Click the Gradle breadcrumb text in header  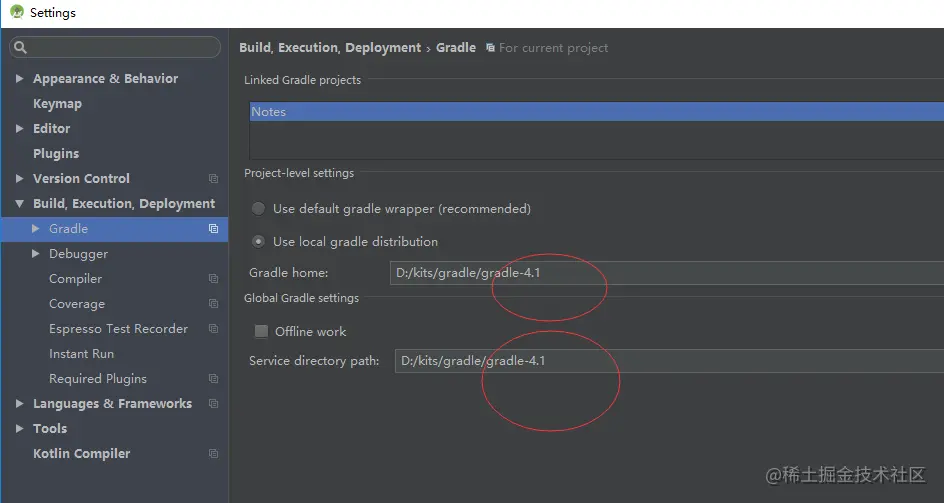[x=456, y=48]
